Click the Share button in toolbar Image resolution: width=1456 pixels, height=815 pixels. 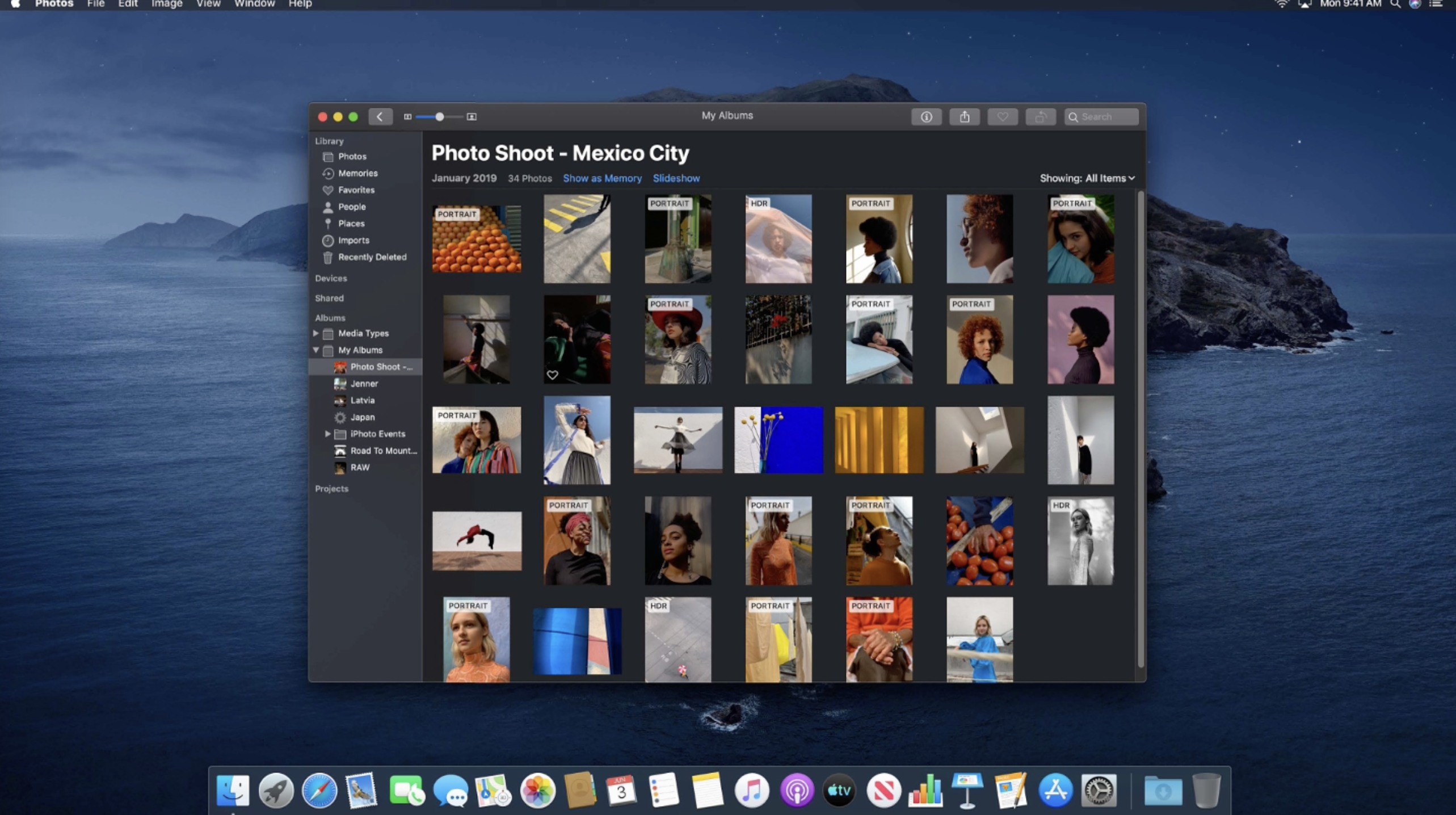tap(964, 117)
